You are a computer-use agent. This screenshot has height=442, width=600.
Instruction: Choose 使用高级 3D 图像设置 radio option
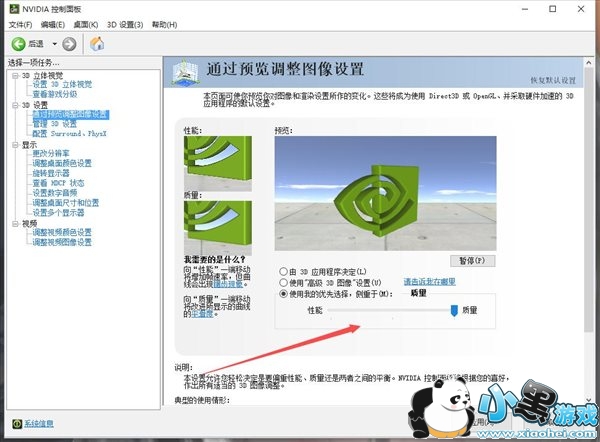pyautogui.click(x=283, y=283)
